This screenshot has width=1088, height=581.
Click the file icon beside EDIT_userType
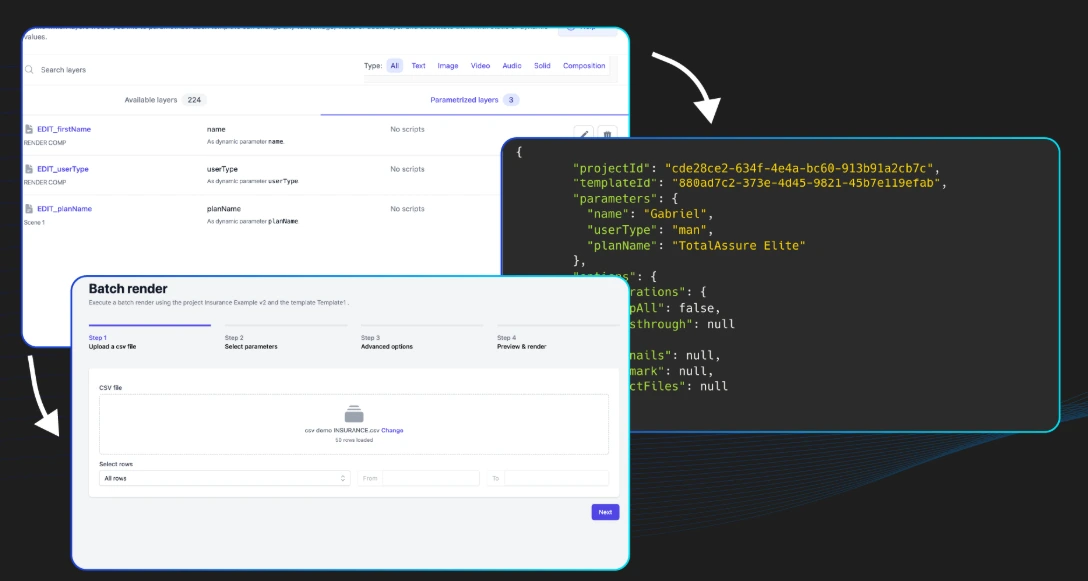pos(29,167)
